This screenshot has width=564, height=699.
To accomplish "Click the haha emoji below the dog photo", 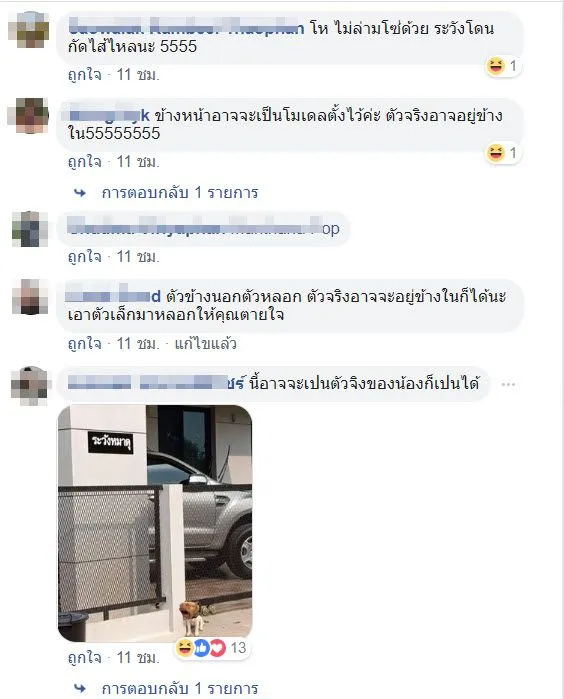I will tap(185, 648).
